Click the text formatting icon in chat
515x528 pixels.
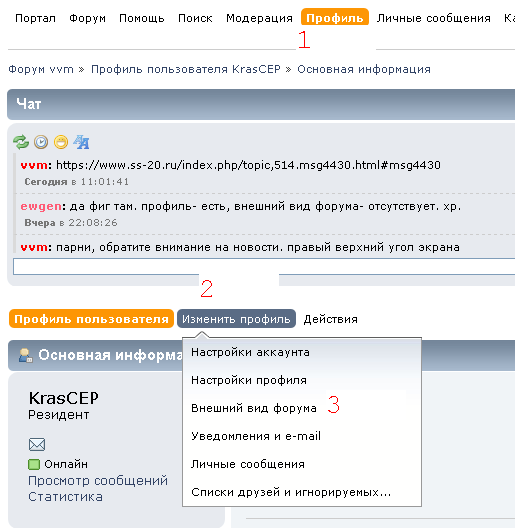(x=82, y=142)
